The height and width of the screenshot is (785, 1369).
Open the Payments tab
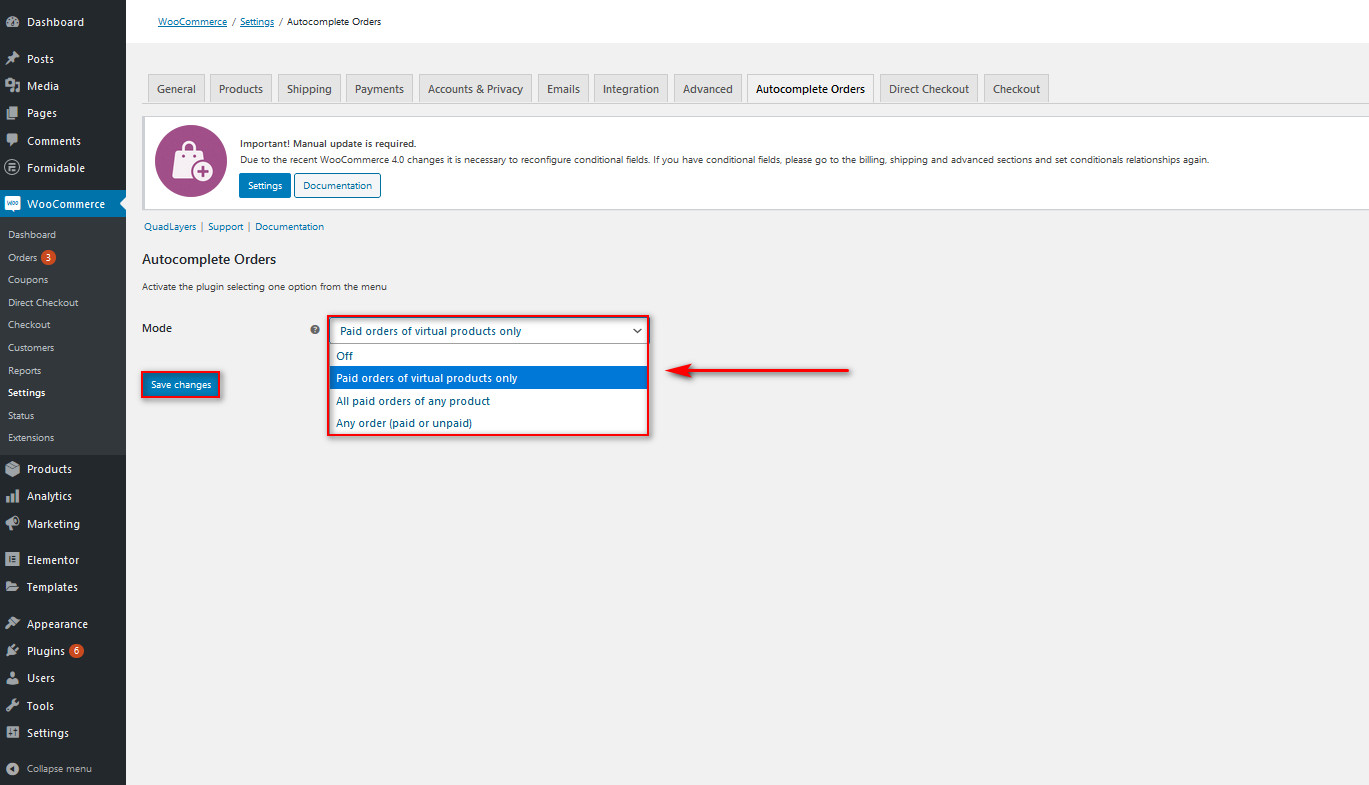[x=379, y=89]
